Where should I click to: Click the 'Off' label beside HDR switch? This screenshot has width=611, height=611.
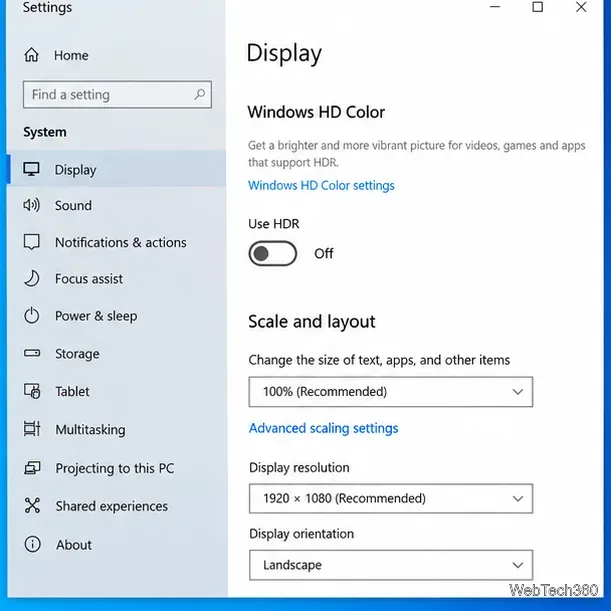324,253
